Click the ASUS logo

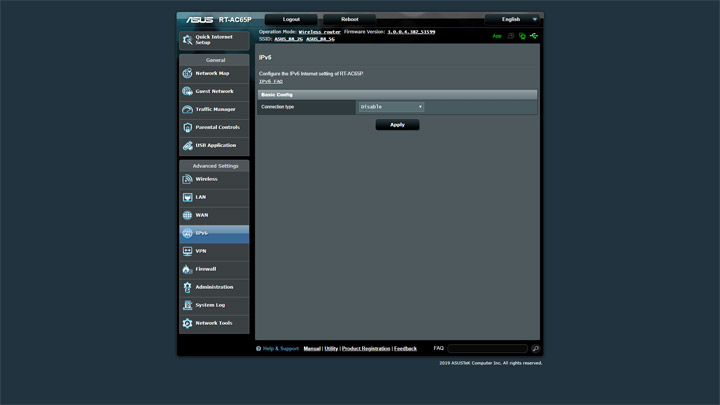click(200, 20)
